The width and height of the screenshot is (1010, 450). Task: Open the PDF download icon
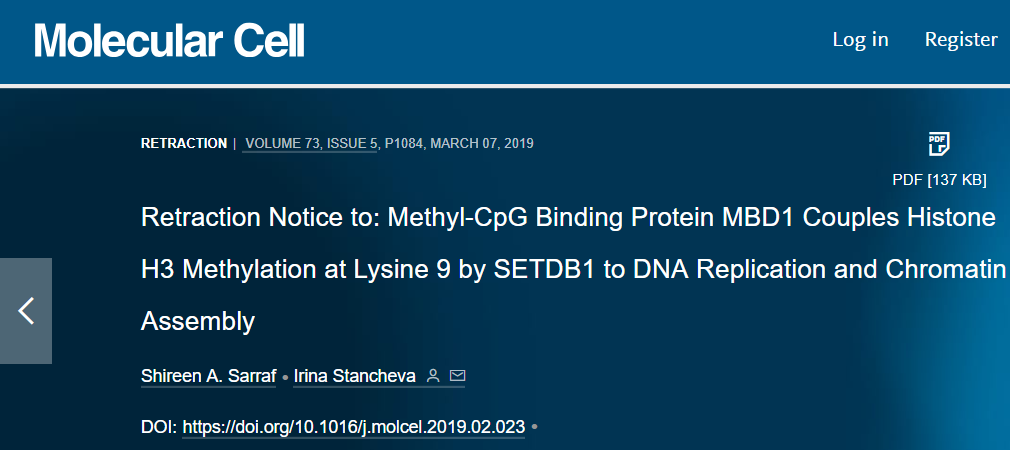coord(939,144)
